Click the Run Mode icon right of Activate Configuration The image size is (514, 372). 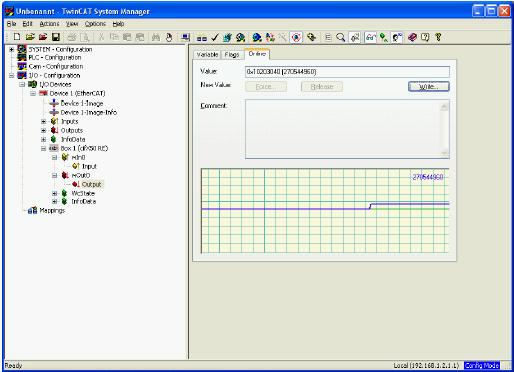click(x=240, y=37)
